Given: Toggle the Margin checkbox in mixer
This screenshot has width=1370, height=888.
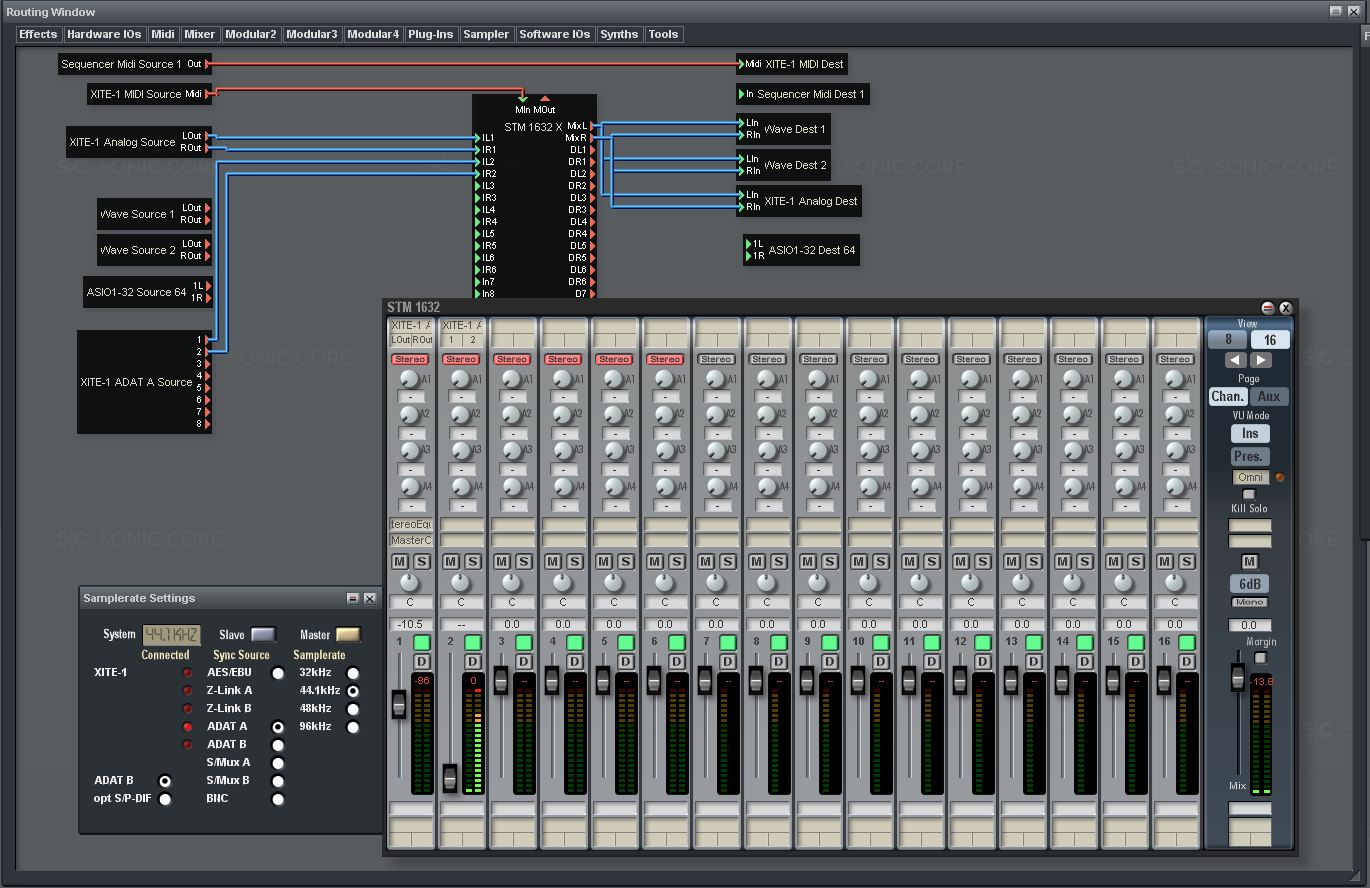Looking at the screenshot, I should [1260, 658].
